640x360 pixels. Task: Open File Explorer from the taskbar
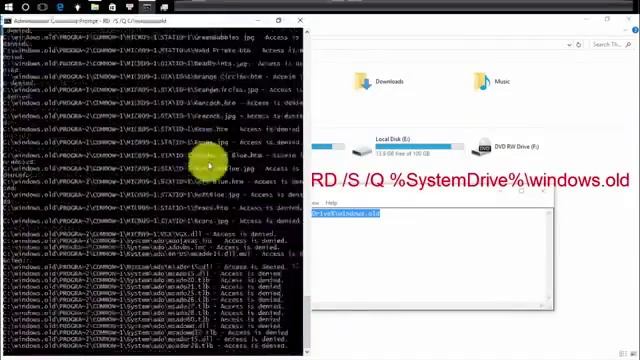click(95, 7)
